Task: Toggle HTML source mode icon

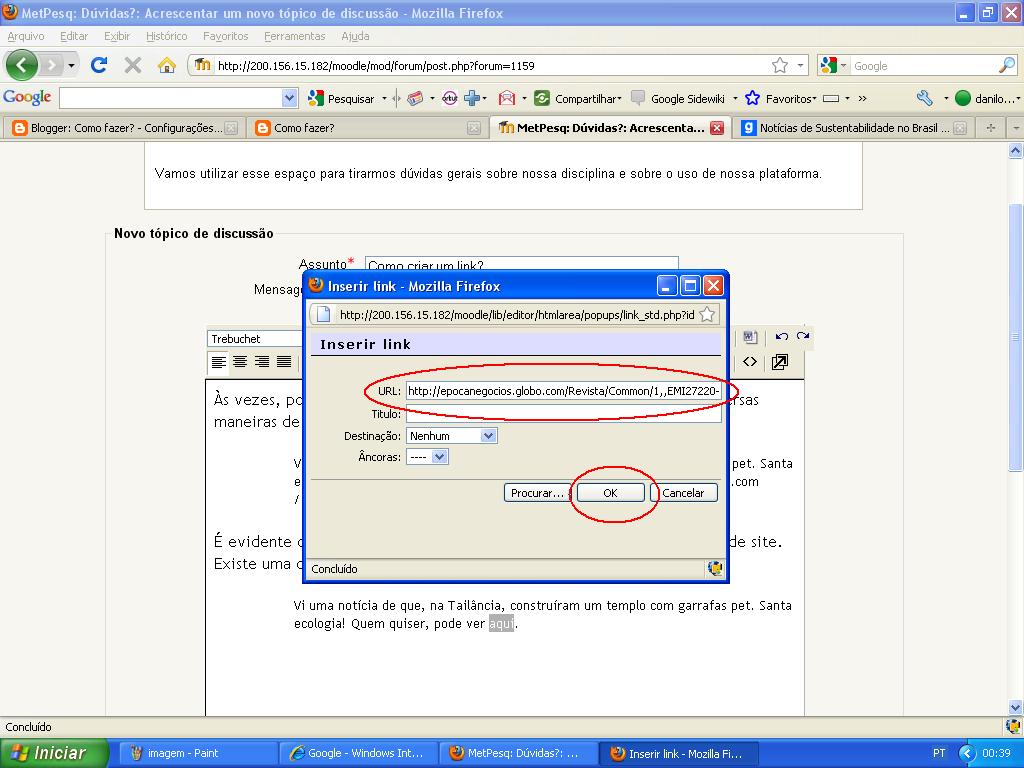Action: pos(750,362)
